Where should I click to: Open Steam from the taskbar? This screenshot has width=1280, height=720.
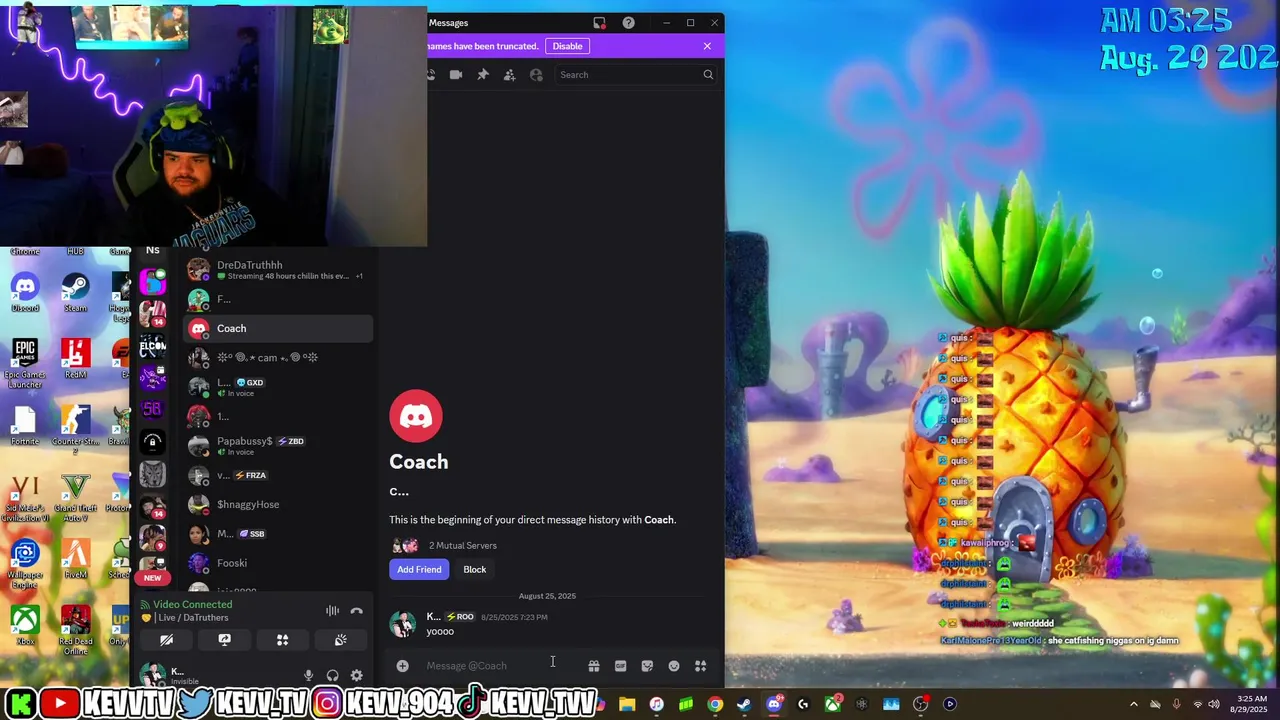point(744,704)
